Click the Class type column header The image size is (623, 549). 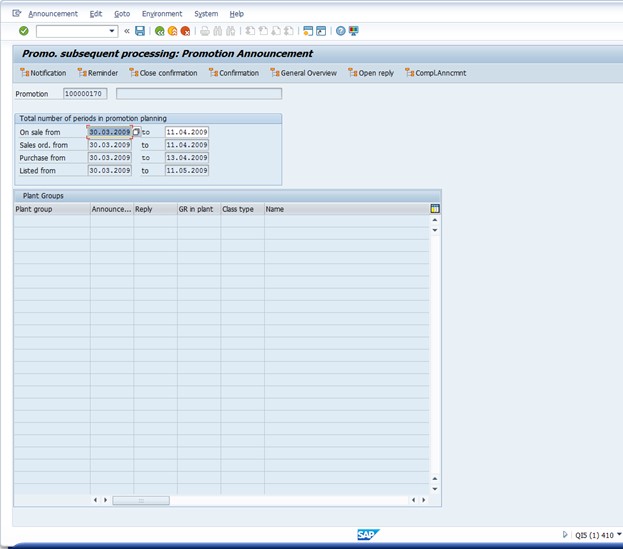[242, 209]
